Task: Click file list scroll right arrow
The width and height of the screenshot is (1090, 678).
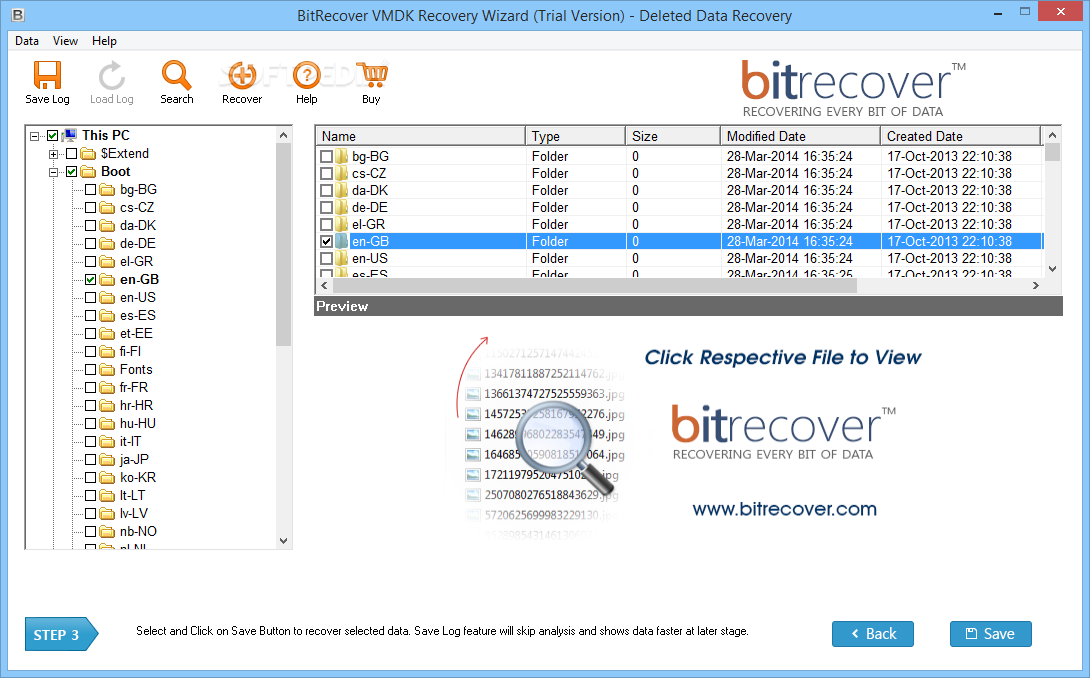Action: [1035, 286]
